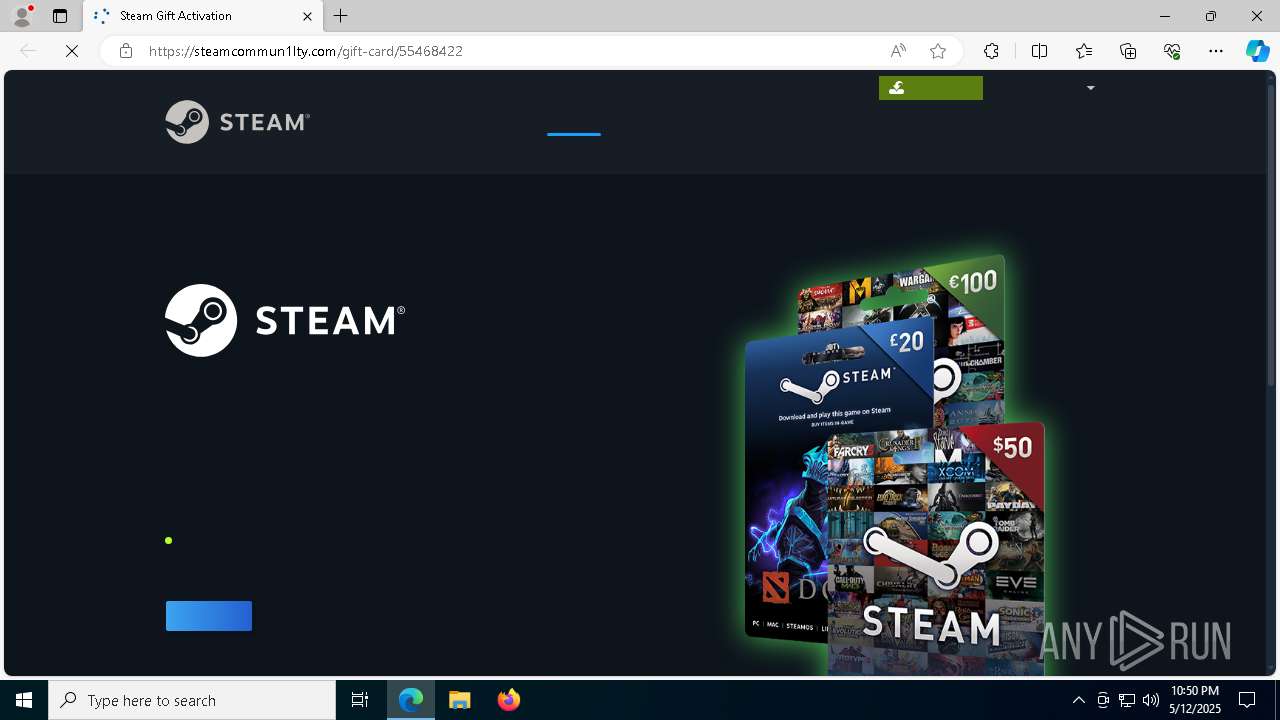The width and height of the screenshot is (1280, 720).
Task: Launch Firefox from taskbar
Action: pyautogui.click(x=509, y=700)
